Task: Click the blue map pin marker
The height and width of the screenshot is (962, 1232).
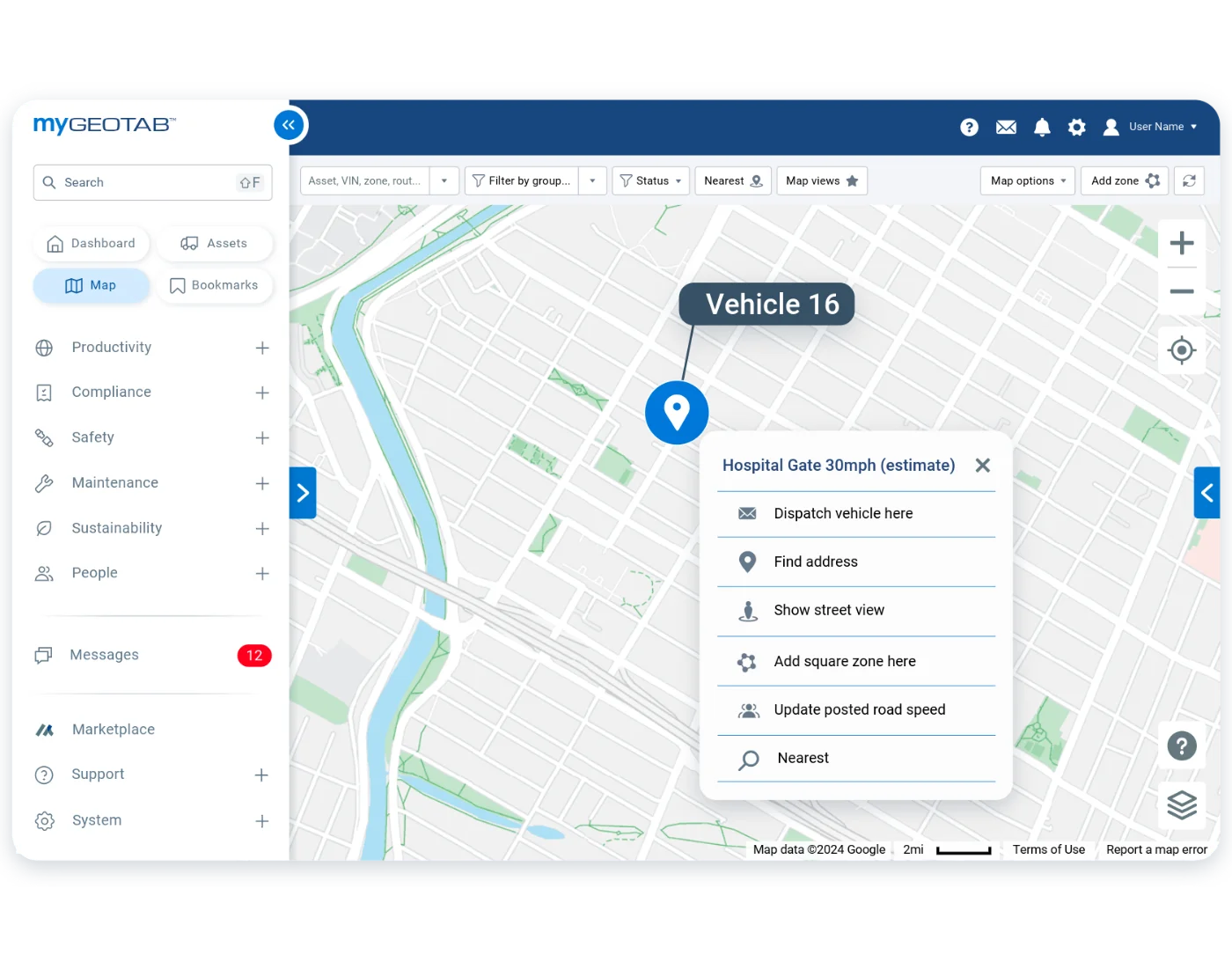Action: tap(677, 412)
